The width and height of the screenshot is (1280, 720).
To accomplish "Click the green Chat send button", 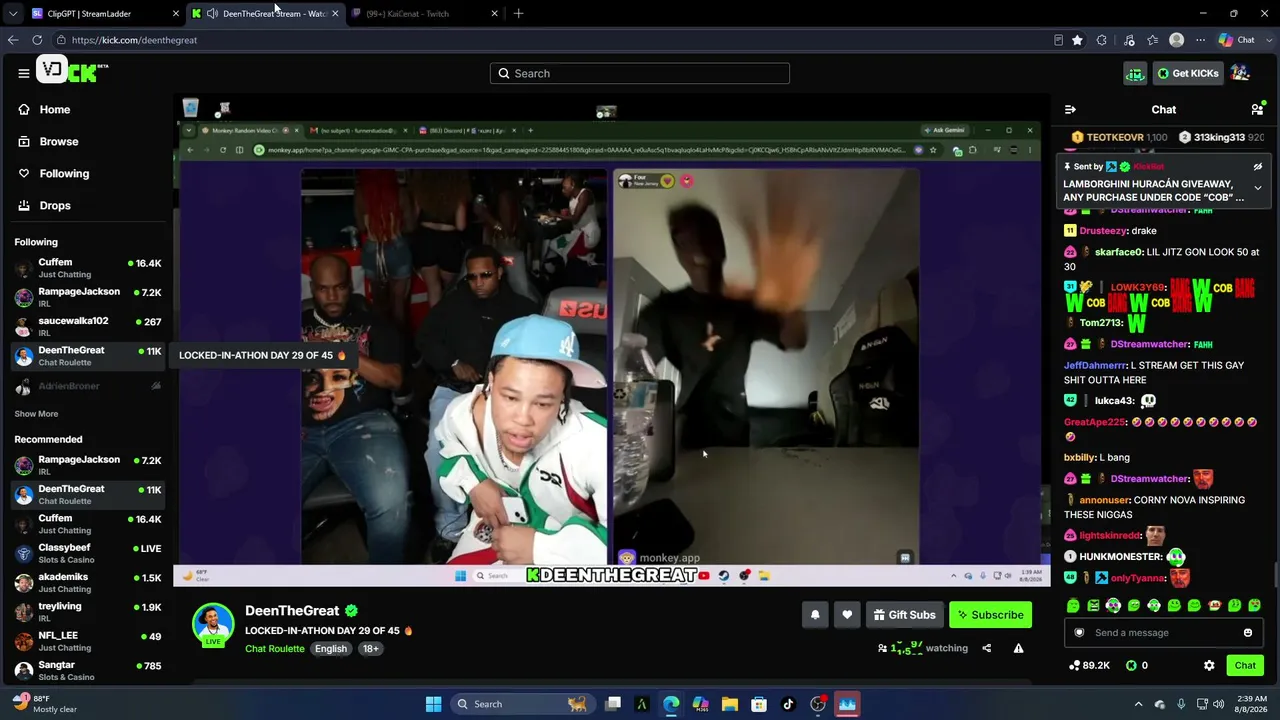I will coord(1245,665).
